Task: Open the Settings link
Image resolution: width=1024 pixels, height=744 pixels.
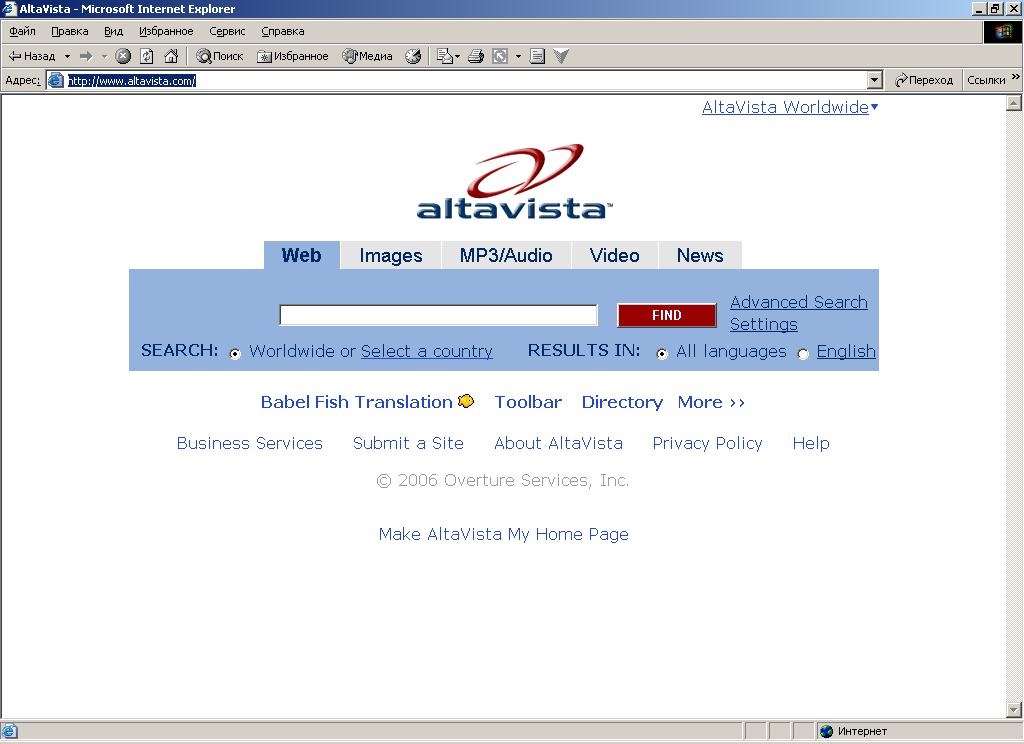Action: pyautogui.click(x=763, y=325)
